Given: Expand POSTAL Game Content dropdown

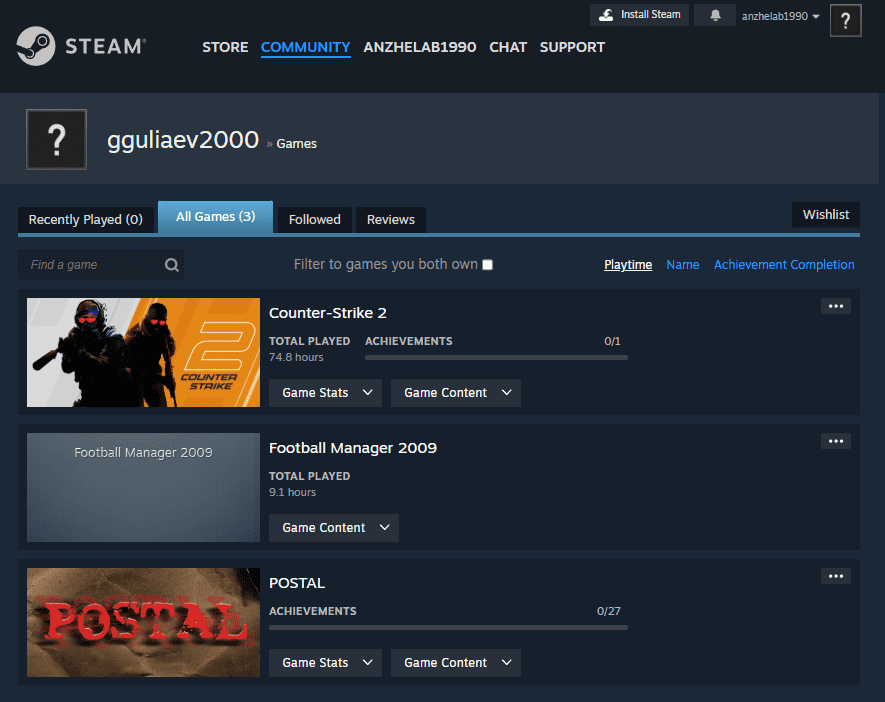Looking at the screenshot, I should [x=455, y=663].
